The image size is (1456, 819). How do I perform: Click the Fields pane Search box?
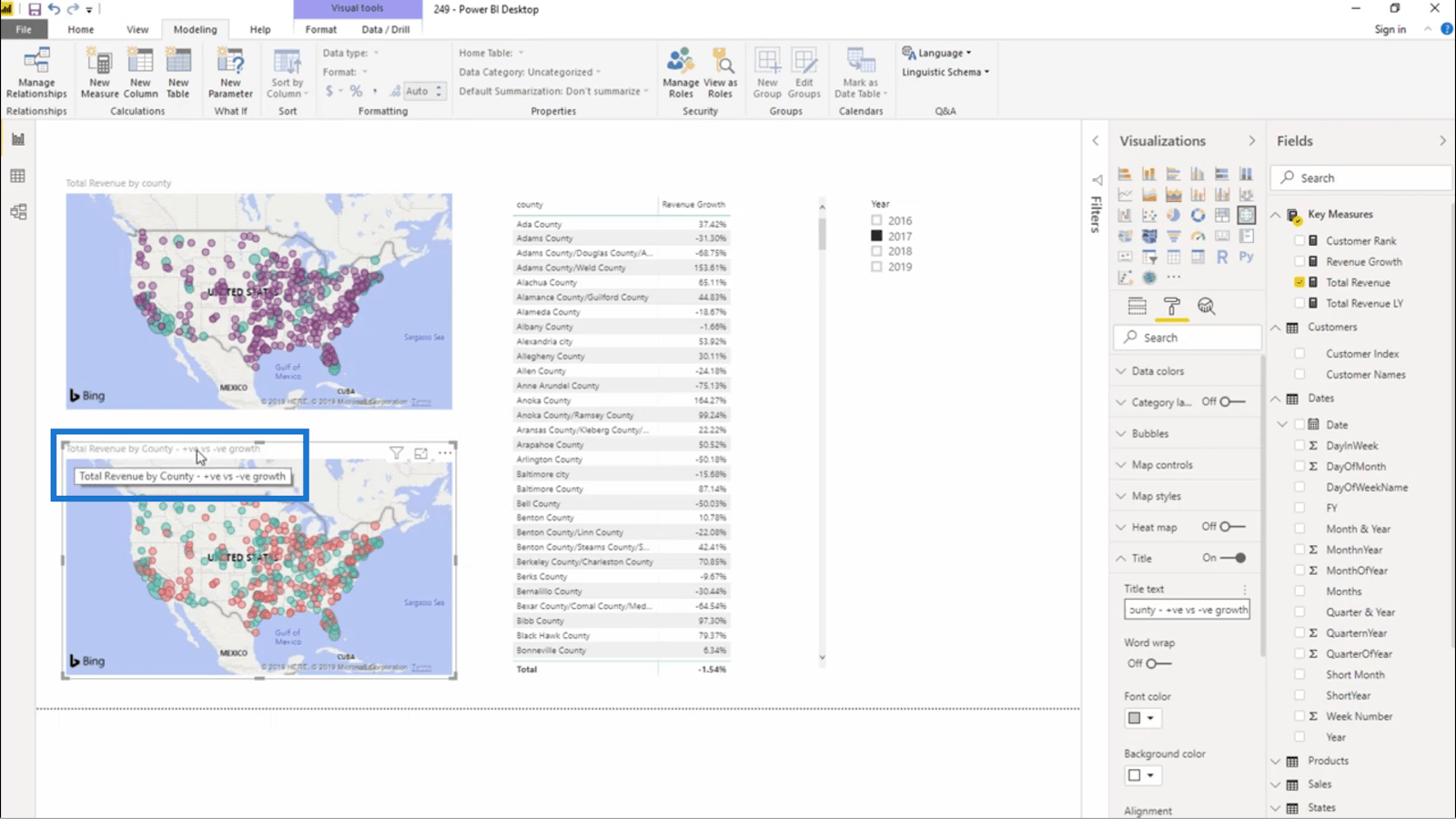pos(1360,177)
